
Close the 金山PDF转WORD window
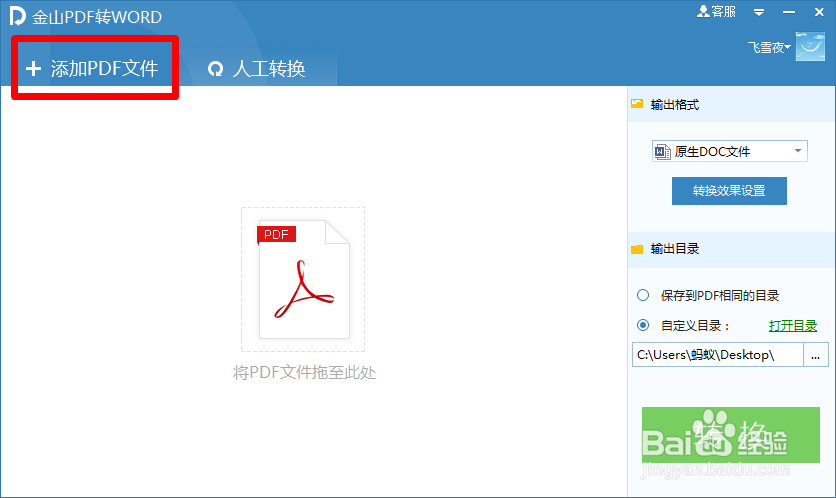click(x=819, y=12)
